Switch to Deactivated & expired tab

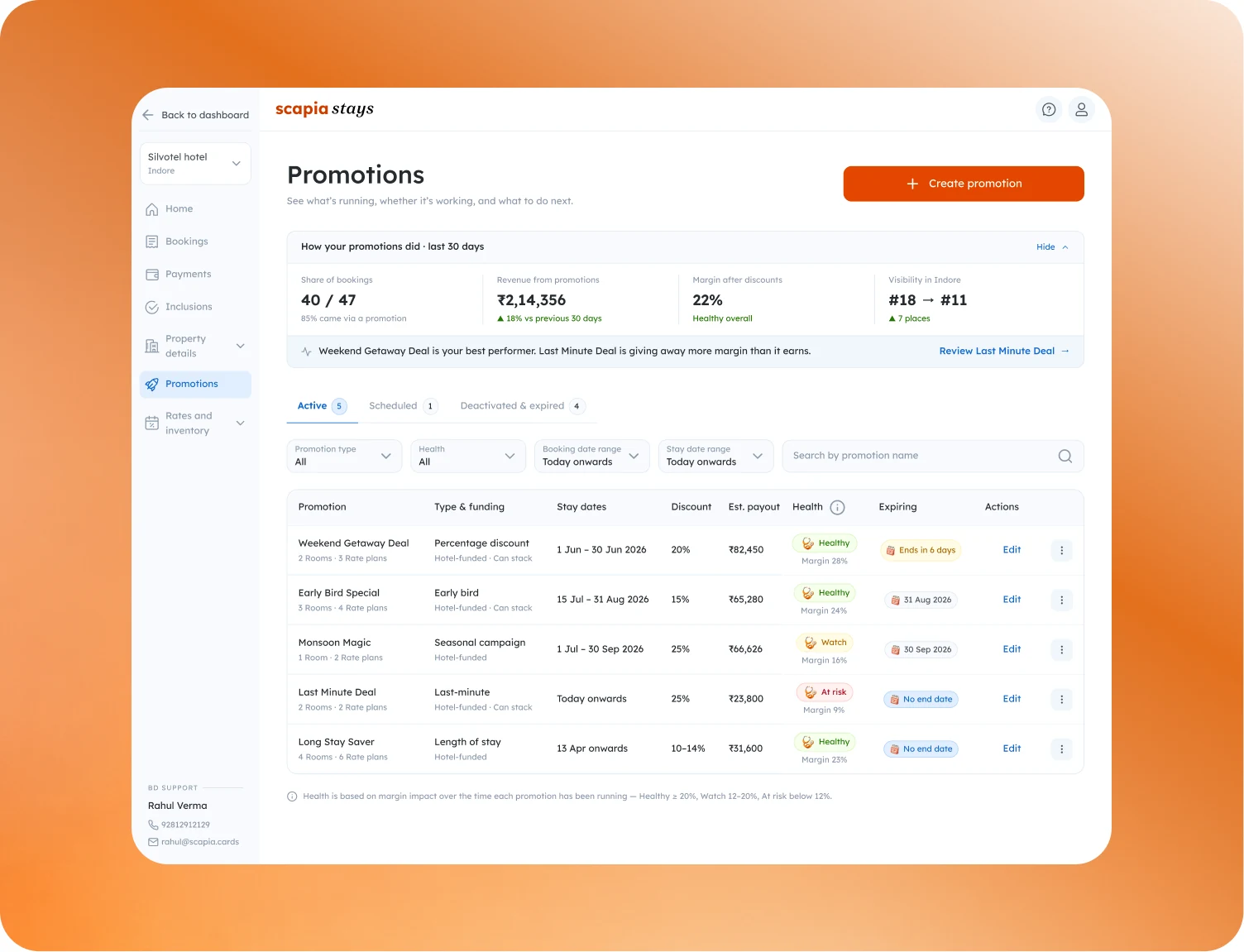523,406
